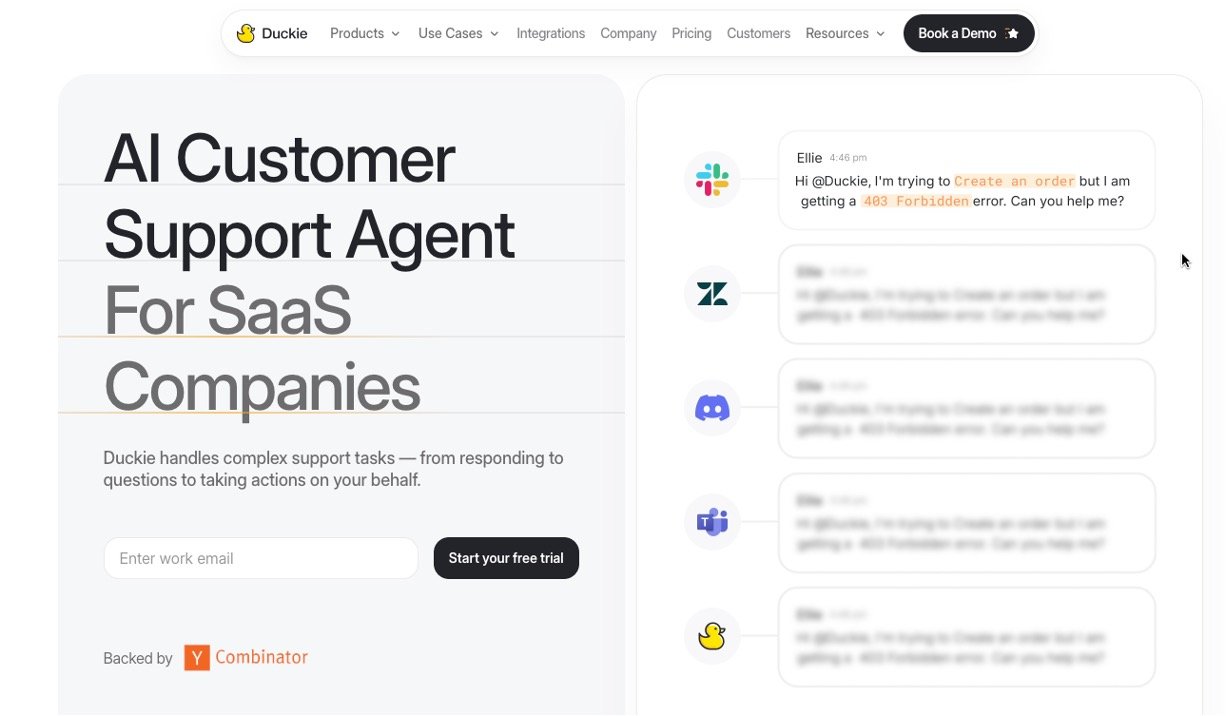The image size is (1226, 716).
Task: Select the Slack channel icon
Action: click(x=712, y=180)
